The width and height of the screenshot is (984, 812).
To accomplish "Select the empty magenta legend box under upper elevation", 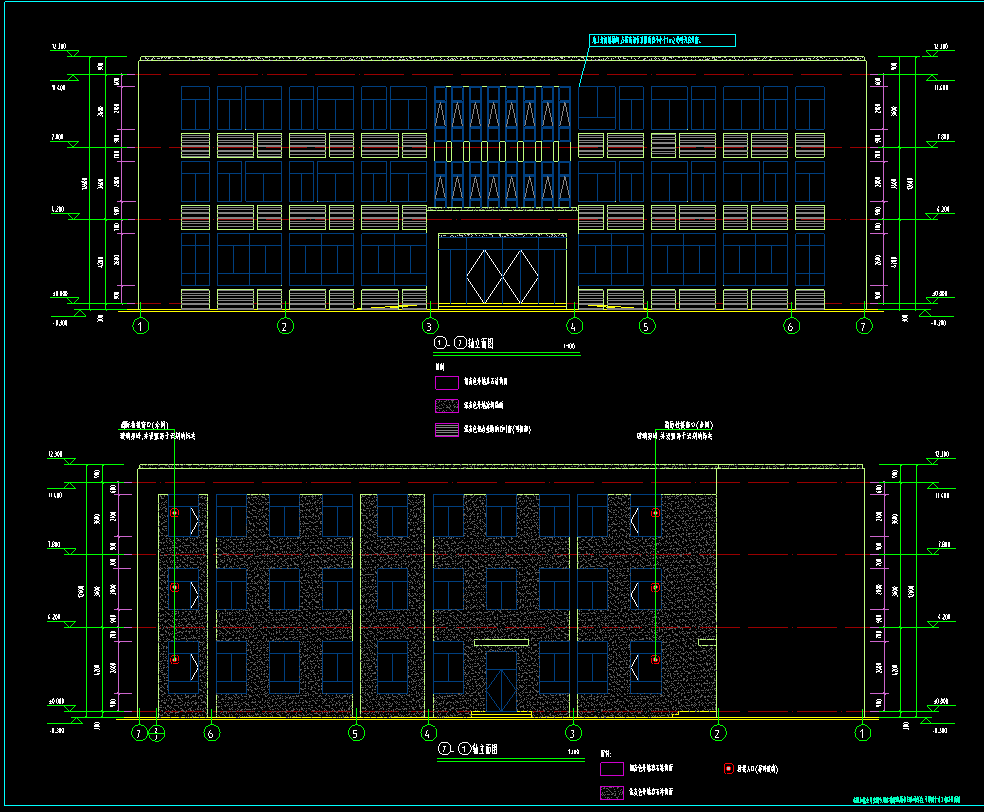I will [446, 382].
